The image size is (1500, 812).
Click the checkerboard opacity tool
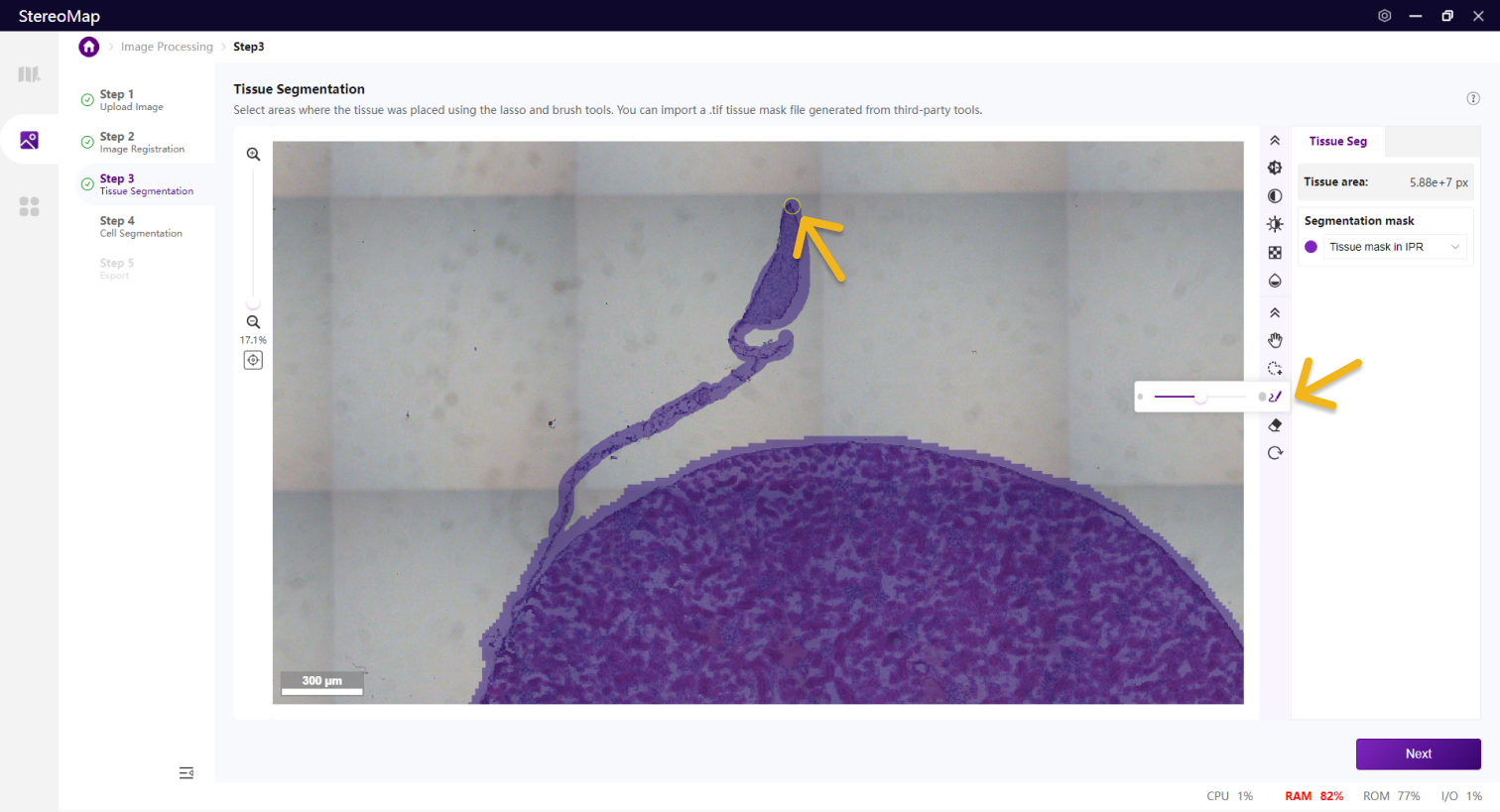pyautogui.click(x=1275, y=253)
